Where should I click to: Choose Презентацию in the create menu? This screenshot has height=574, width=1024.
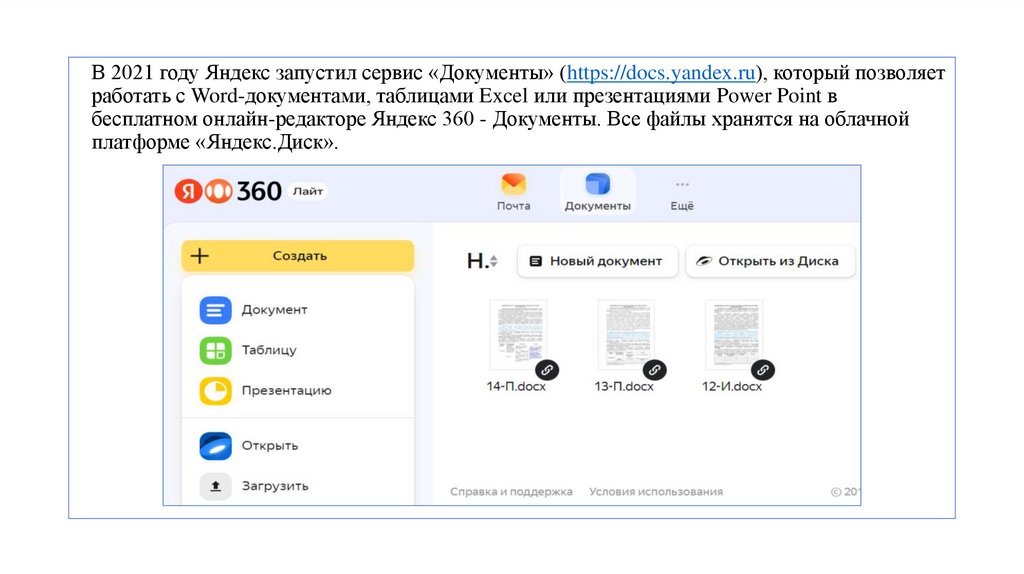coord(298,391)
